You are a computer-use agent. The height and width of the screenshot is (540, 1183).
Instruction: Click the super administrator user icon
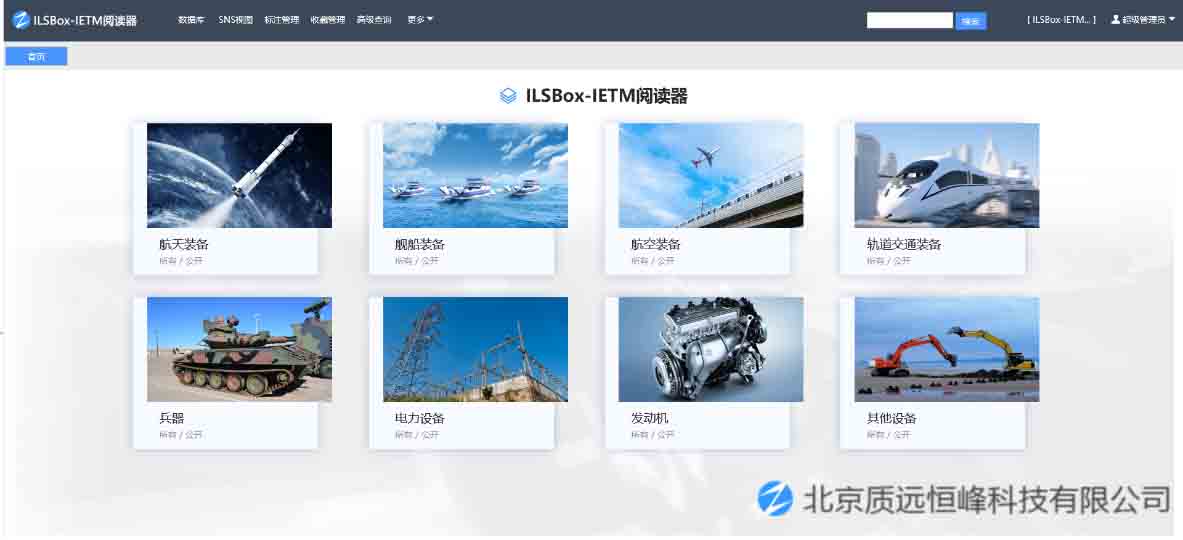[x=1115, y=20]
